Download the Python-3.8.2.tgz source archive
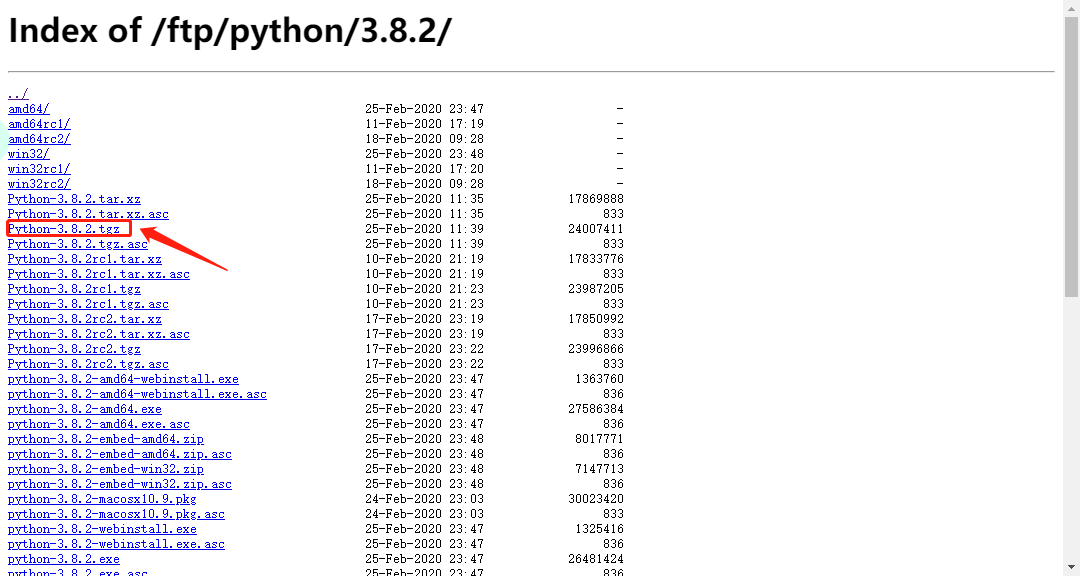 (x=64, y=229)
